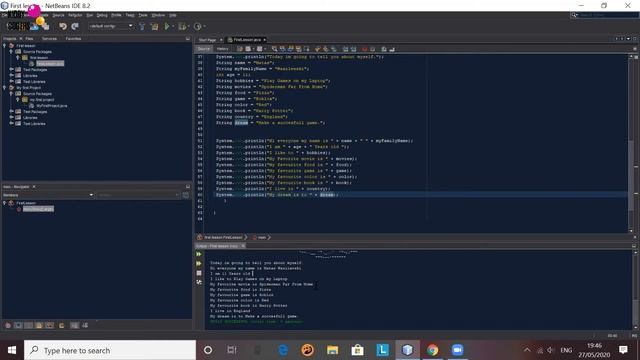Viewport: 640px width, 360px height.
Task: Open NetBeans icon on Windows taskbar
Action: click(407, 350)
